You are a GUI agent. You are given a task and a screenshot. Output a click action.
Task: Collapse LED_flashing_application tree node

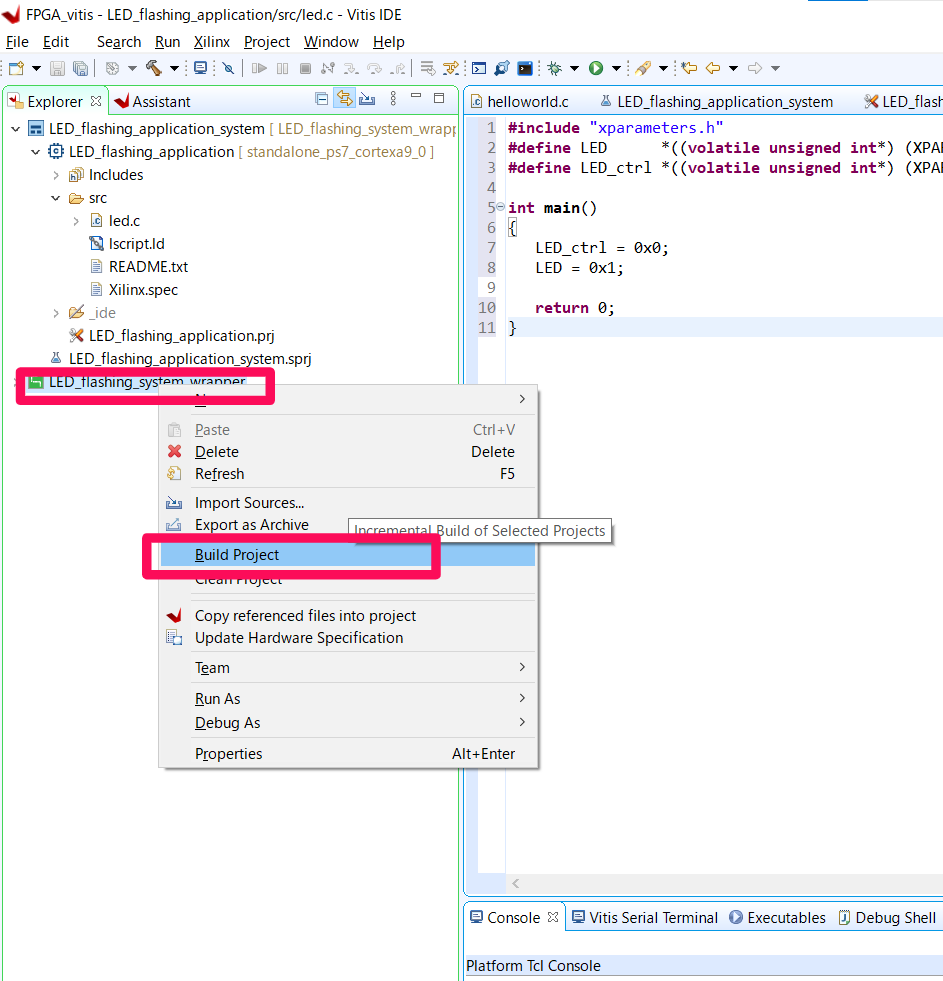(36, 152)
